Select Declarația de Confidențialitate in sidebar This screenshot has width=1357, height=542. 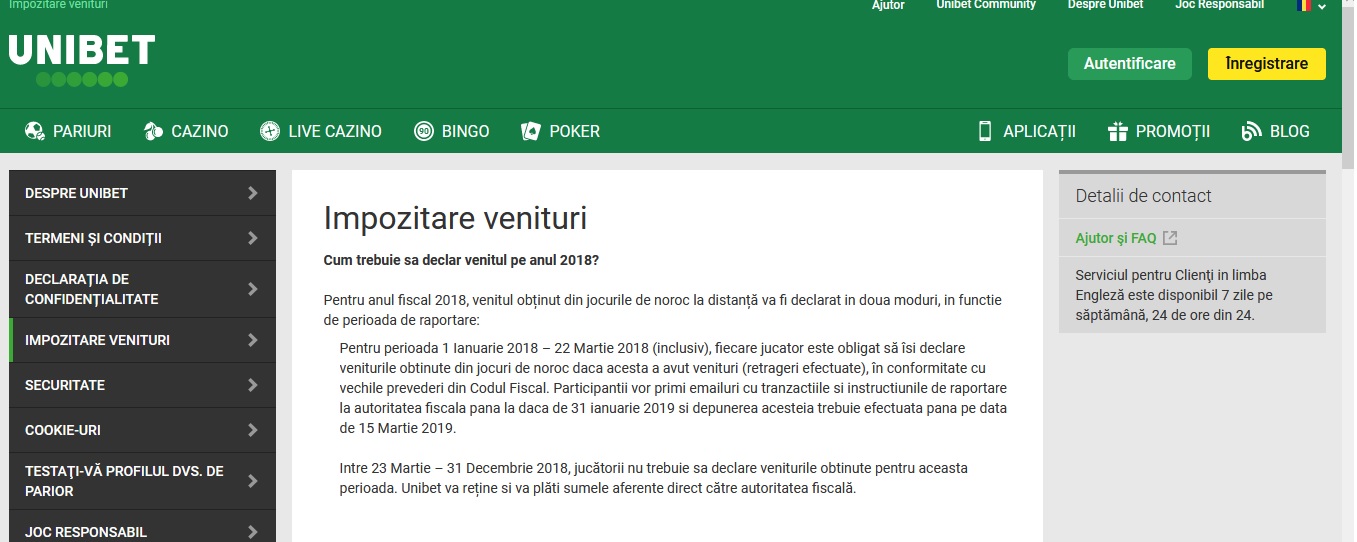[x=142, y=289]
